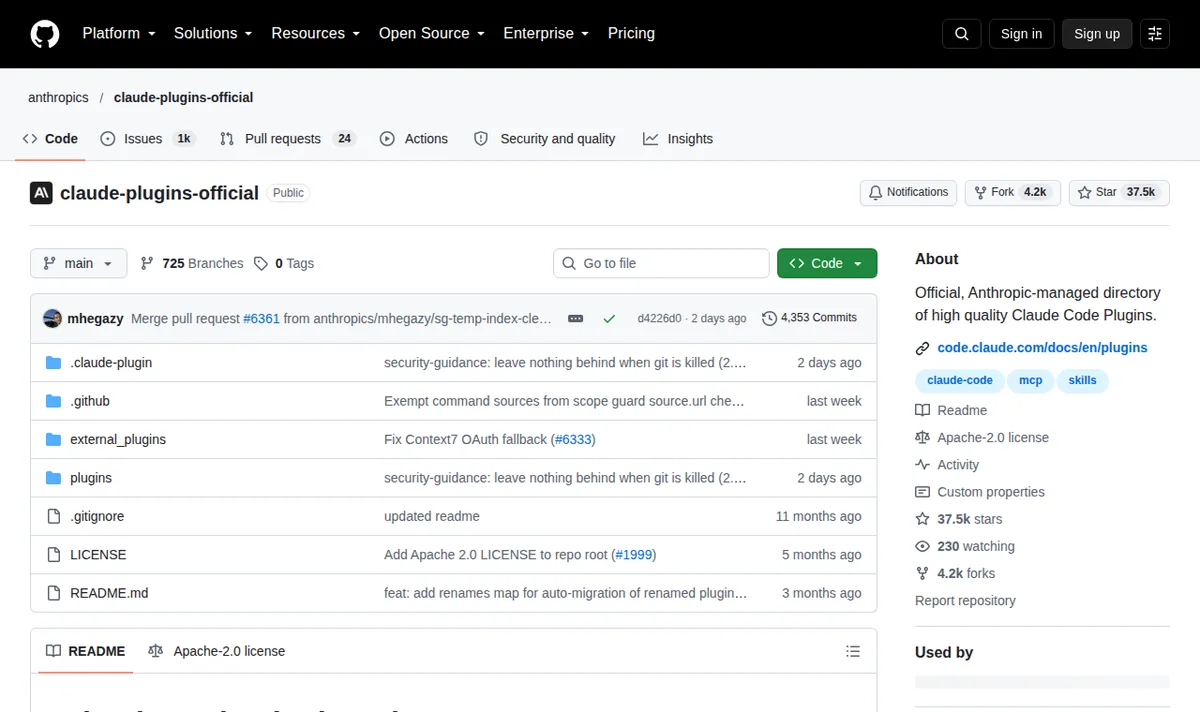Select the Apache-2.0 license tab
The image size is (1200, 712).
coord(216,651)
